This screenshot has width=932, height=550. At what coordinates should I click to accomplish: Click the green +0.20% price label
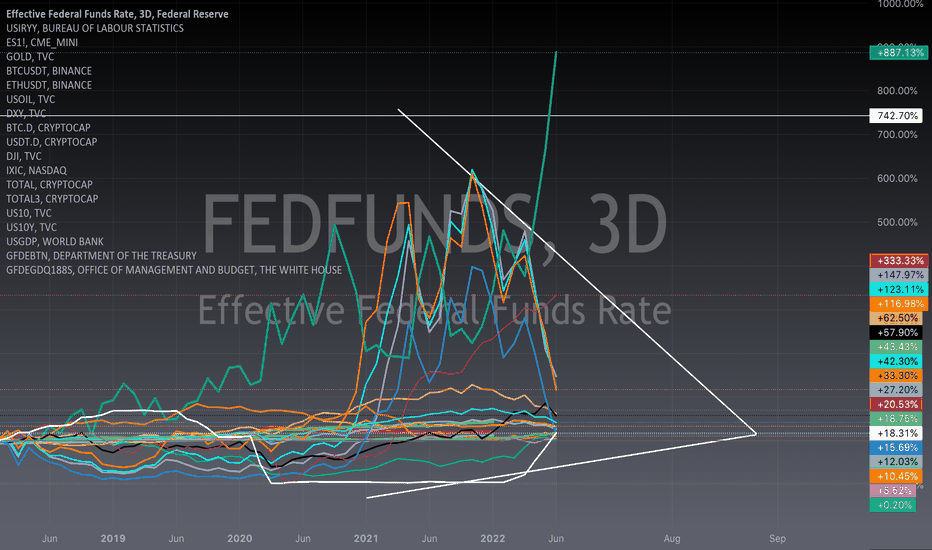(893, 505)
